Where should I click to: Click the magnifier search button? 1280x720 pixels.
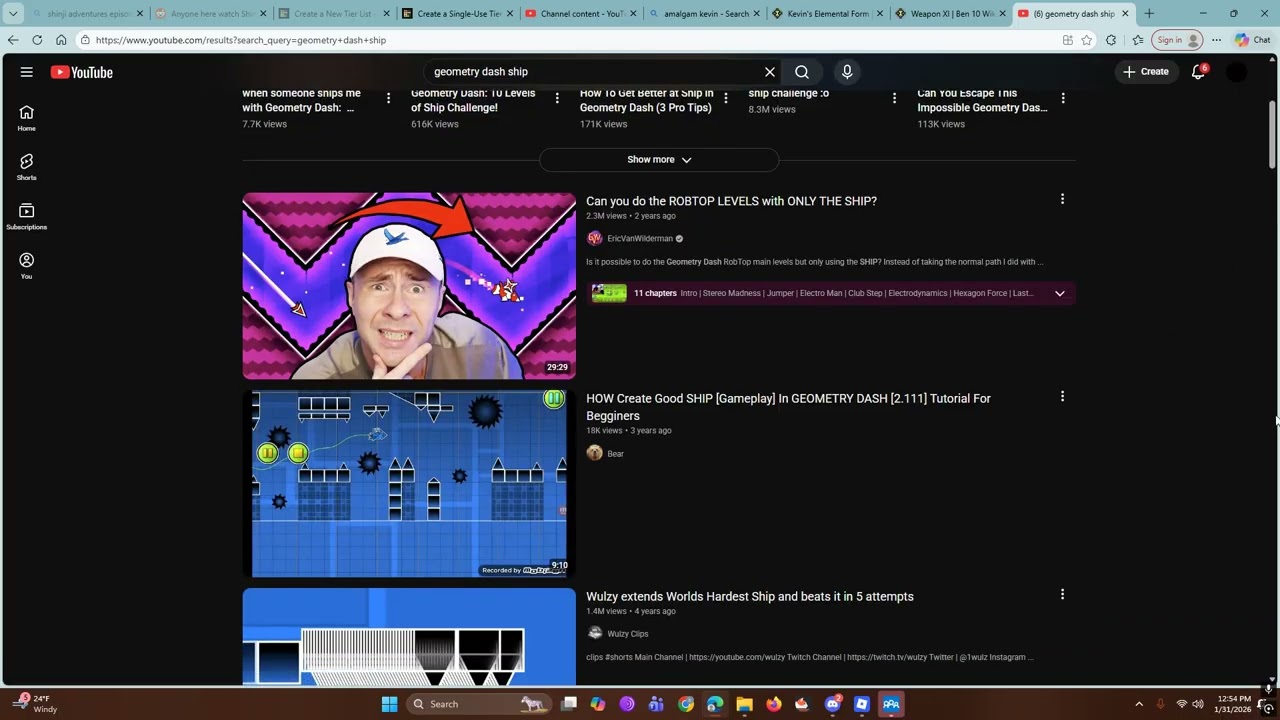pos(802,72)
